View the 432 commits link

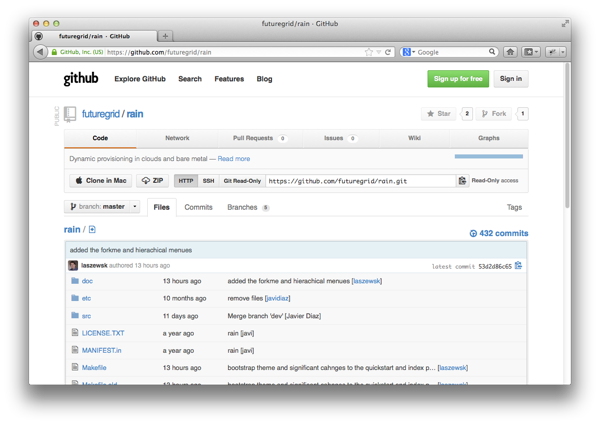(499, 233)
